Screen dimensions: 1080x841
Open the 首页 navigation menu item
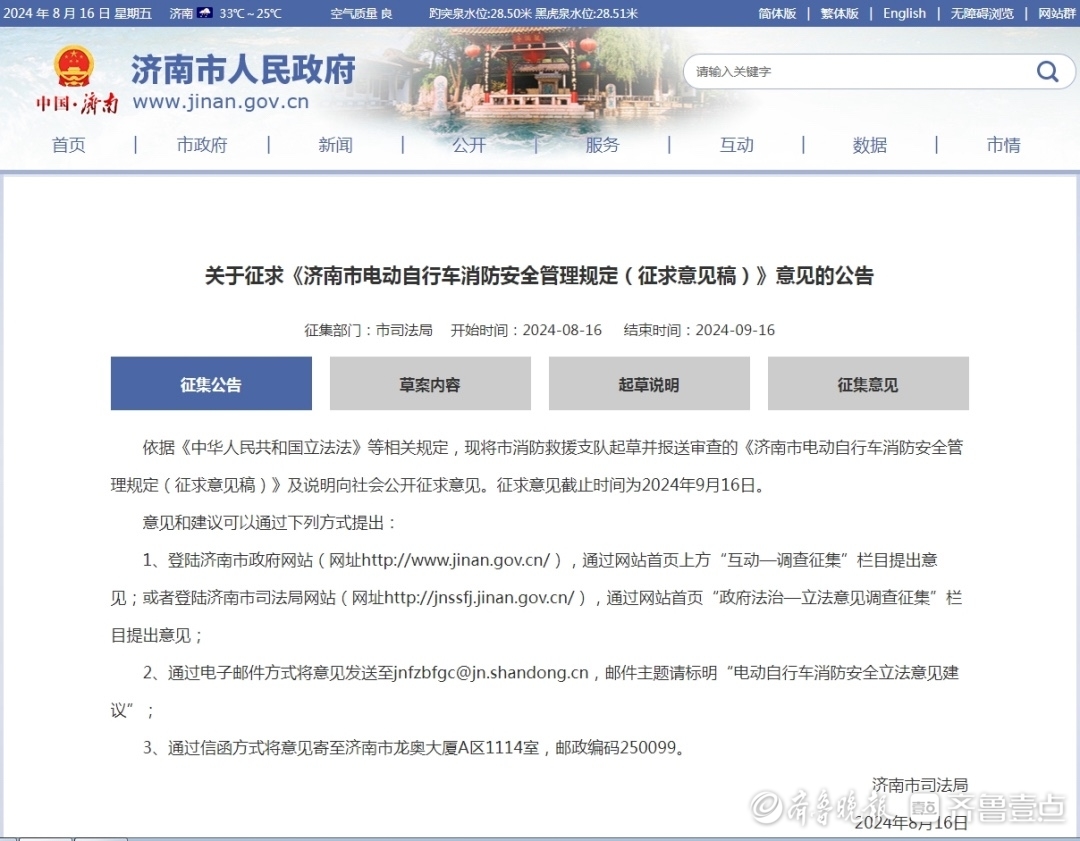pos(69,145)
